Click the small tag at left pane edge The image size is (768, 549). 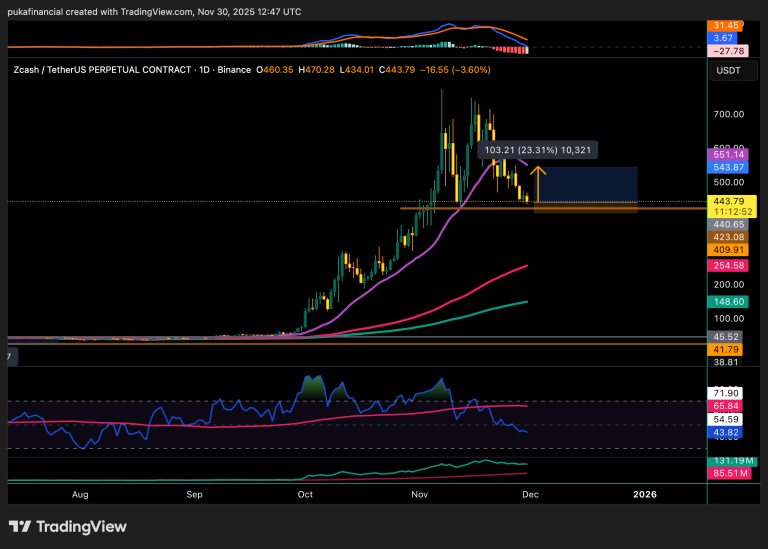pyautogui.click(x=9, y=356)
